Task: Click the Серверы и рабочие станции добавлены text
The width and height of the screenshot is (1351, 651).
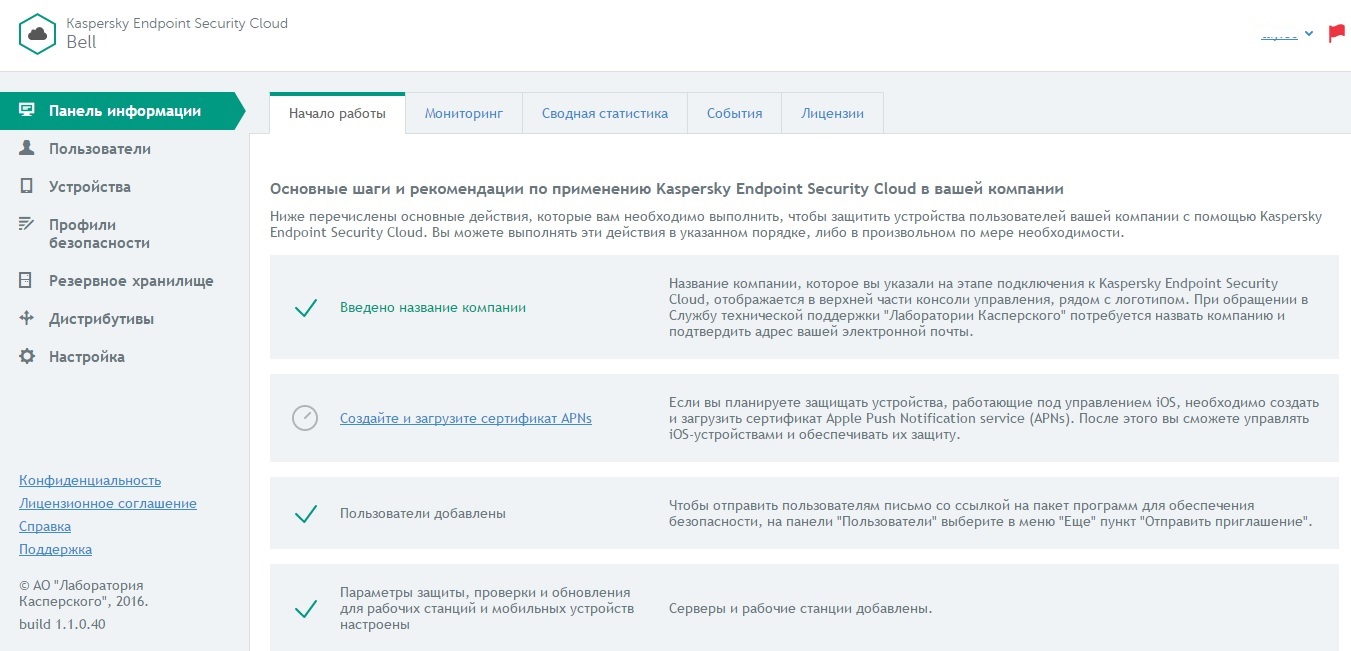Action: [800, 609]
